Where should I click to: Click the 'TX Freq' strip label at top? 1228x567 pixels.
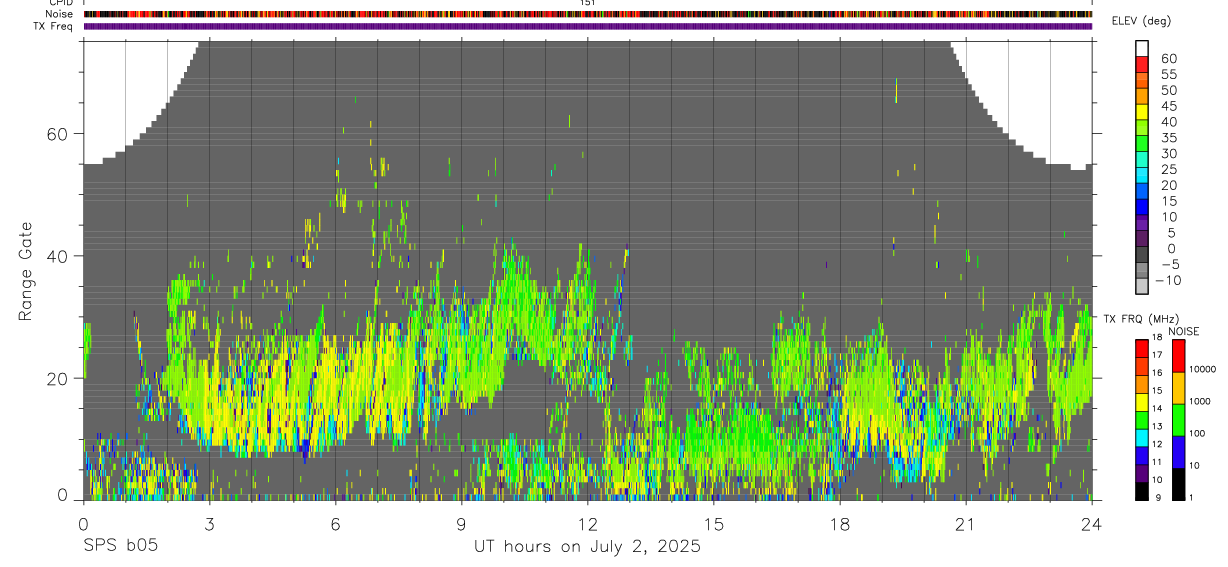click(54, 26)
